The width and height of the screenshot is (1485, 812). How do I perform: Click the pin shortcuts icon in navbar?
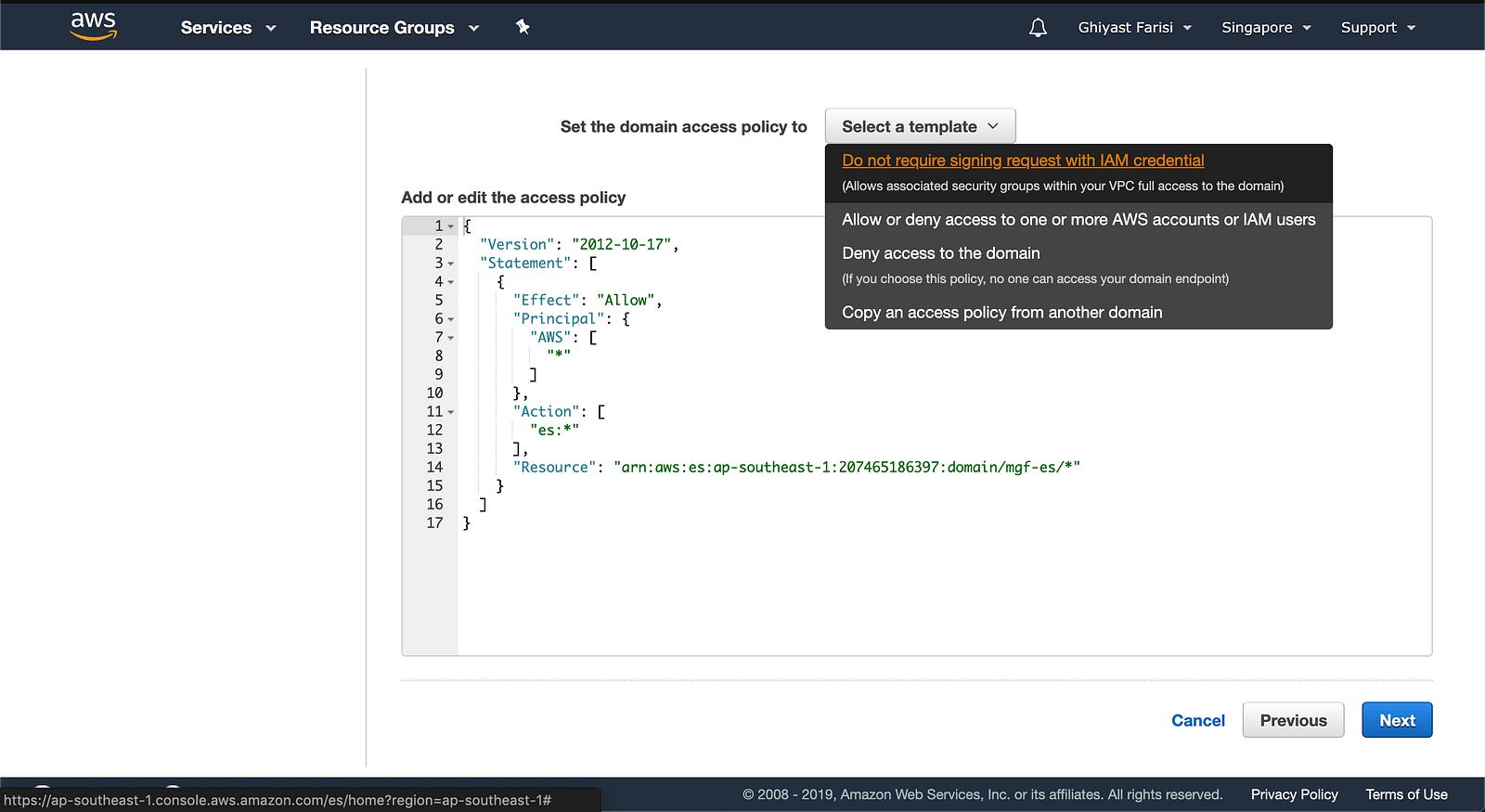coord(523,27)
